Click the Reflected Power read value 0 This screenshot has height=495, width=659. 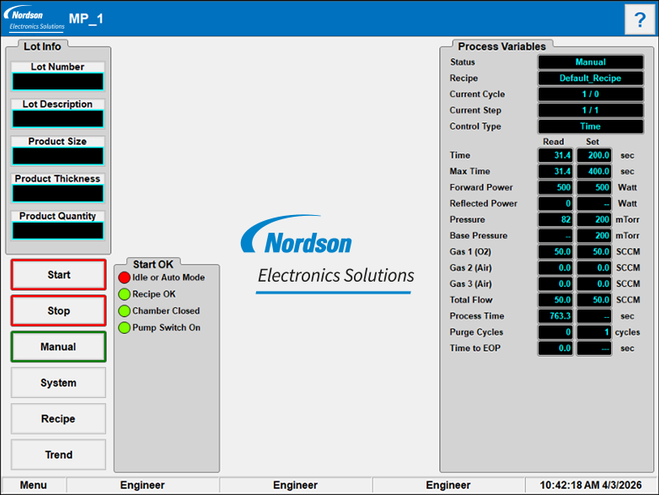coord(556,203)
